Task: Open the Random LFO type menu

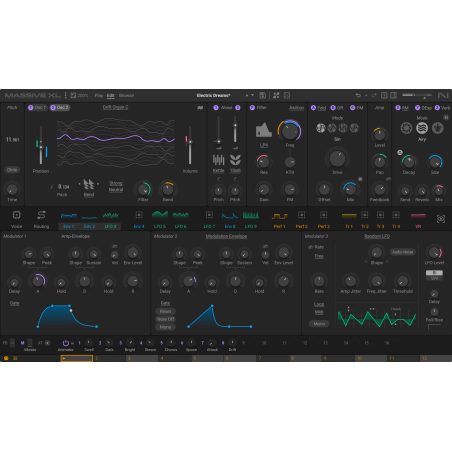Action: pyautogui.click(x=377, y=236)
